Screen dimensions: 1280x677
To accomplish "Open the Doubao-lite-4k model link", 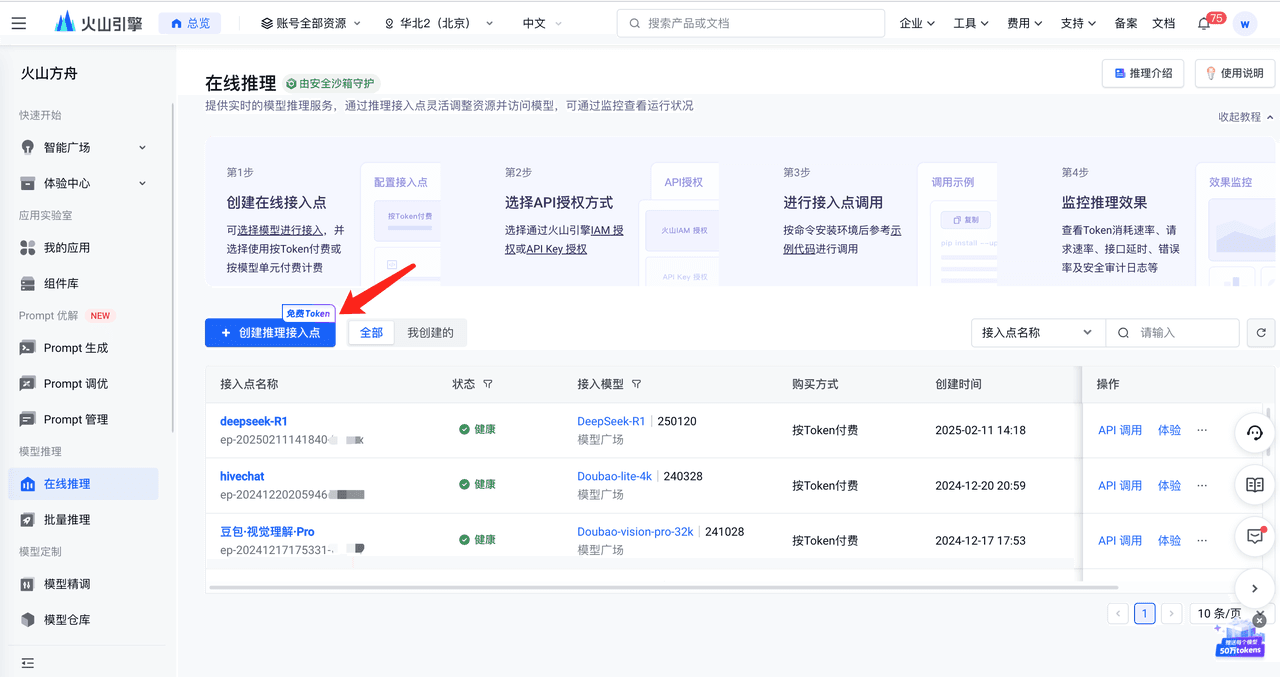I will [x=614, y=476].
